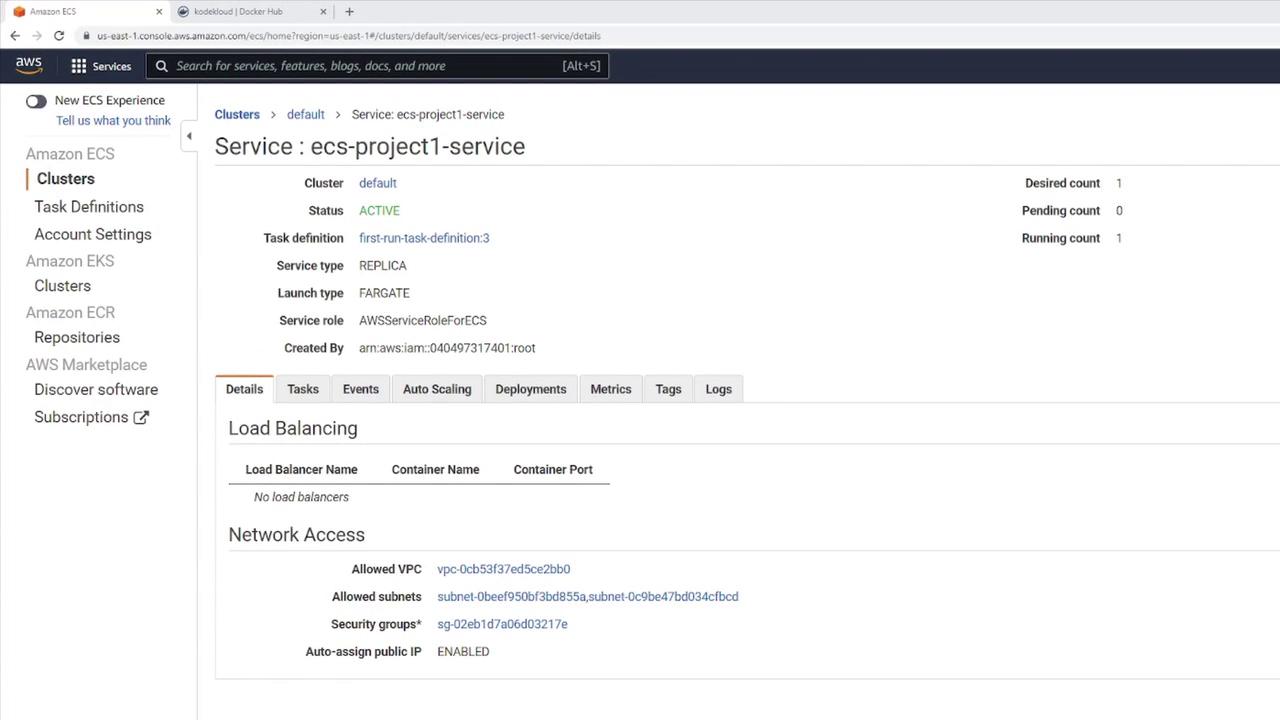Click the browser back arrow

15,36
